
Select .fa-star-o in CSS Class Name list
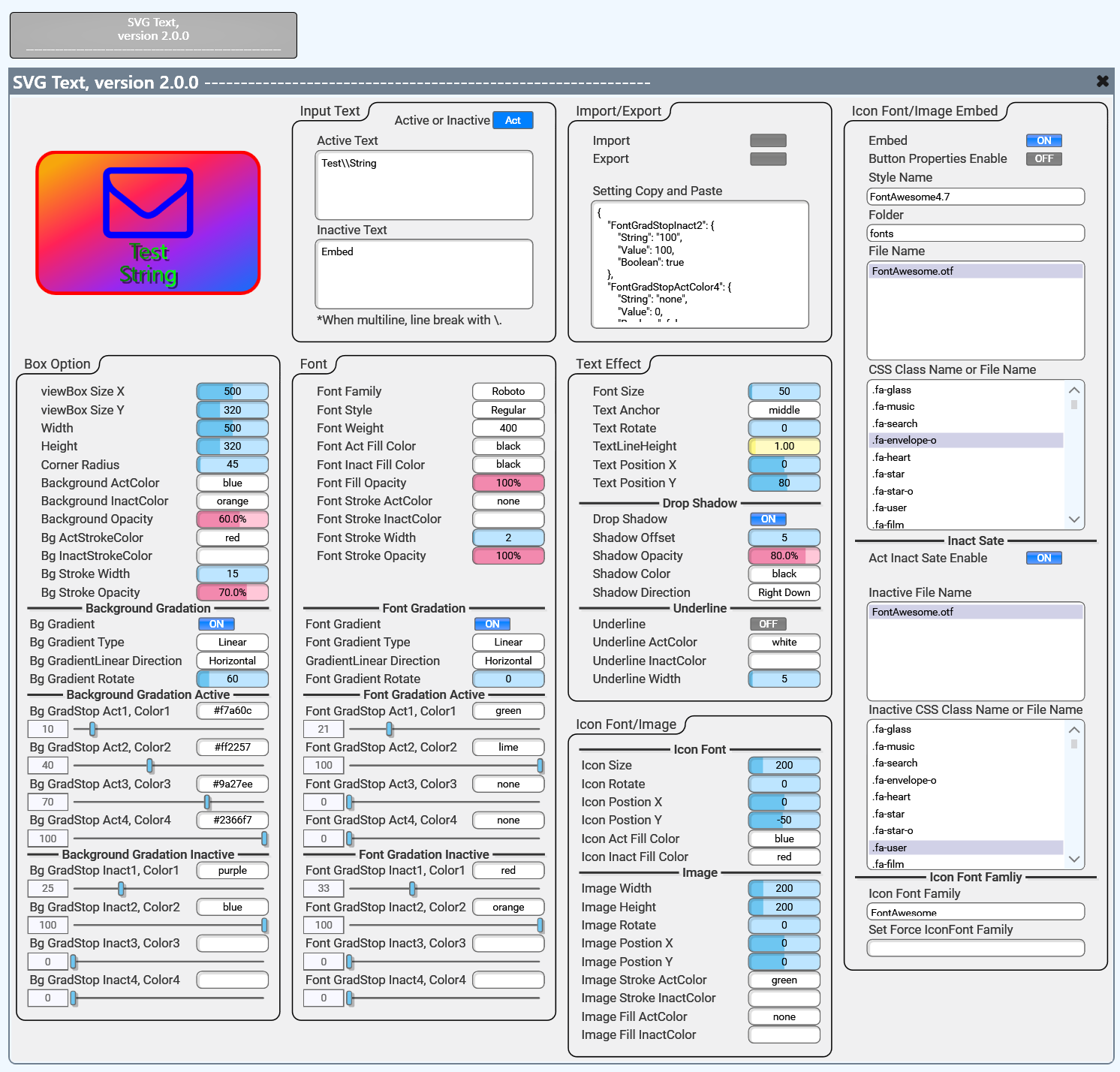(966, 491)
